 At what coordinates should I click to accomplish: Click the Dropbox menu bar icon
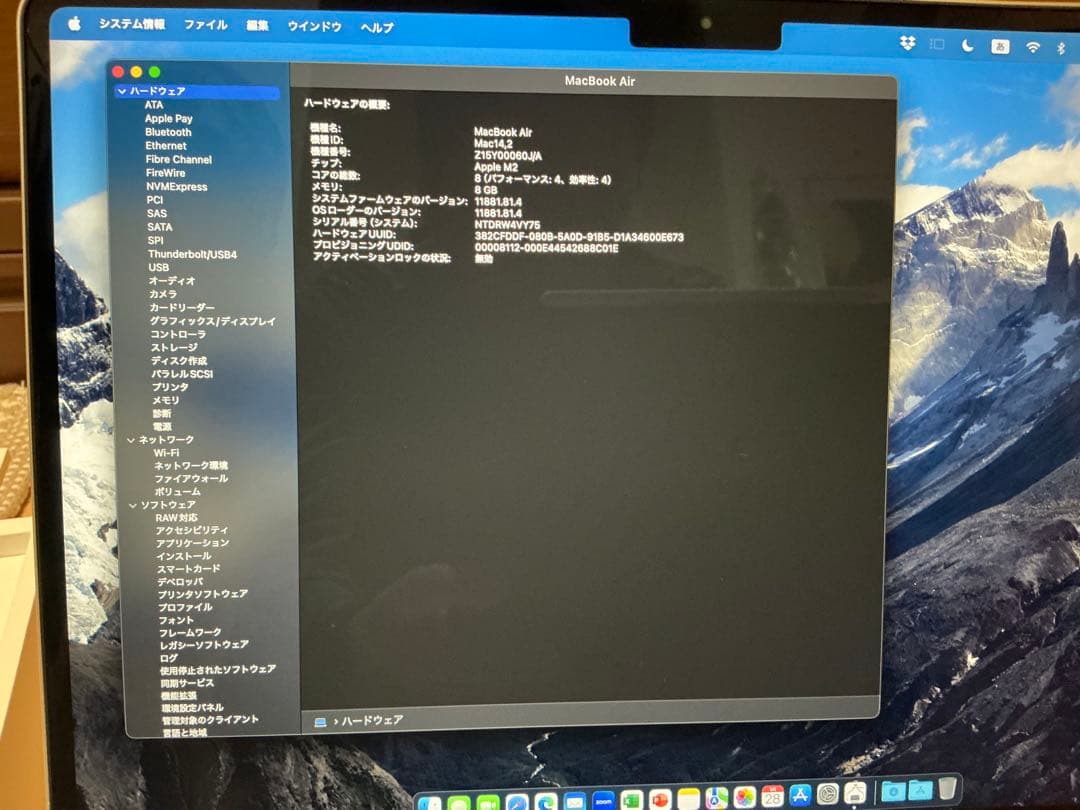[906, 45]
